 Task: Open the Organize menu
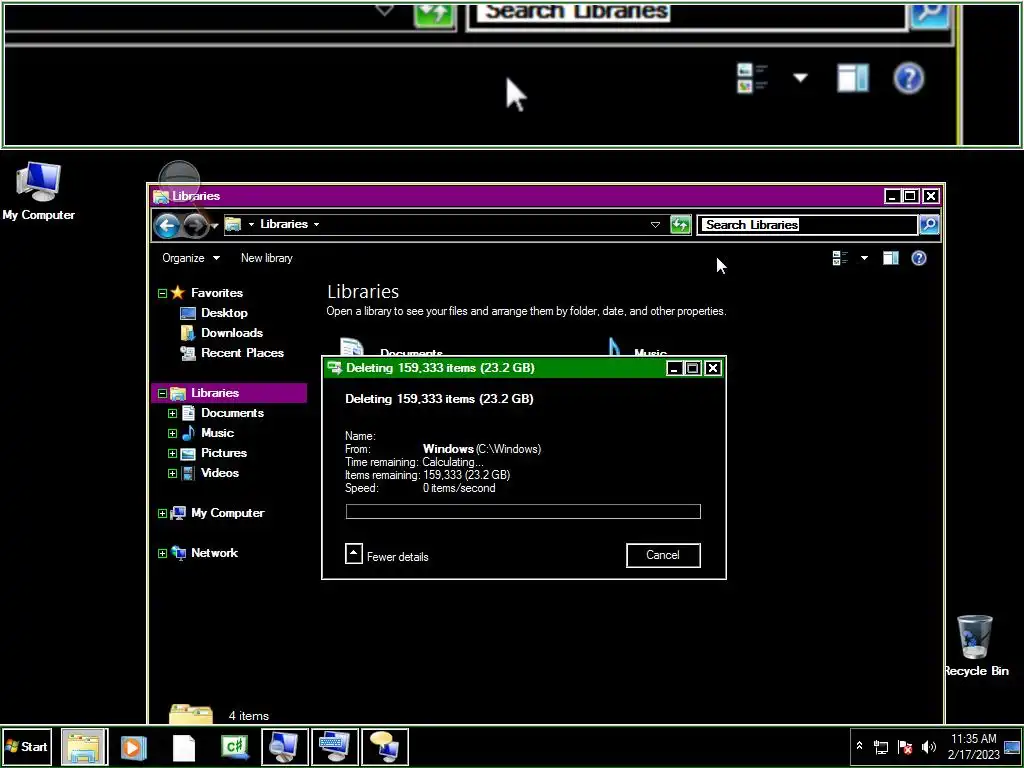(x=191, y=258)
